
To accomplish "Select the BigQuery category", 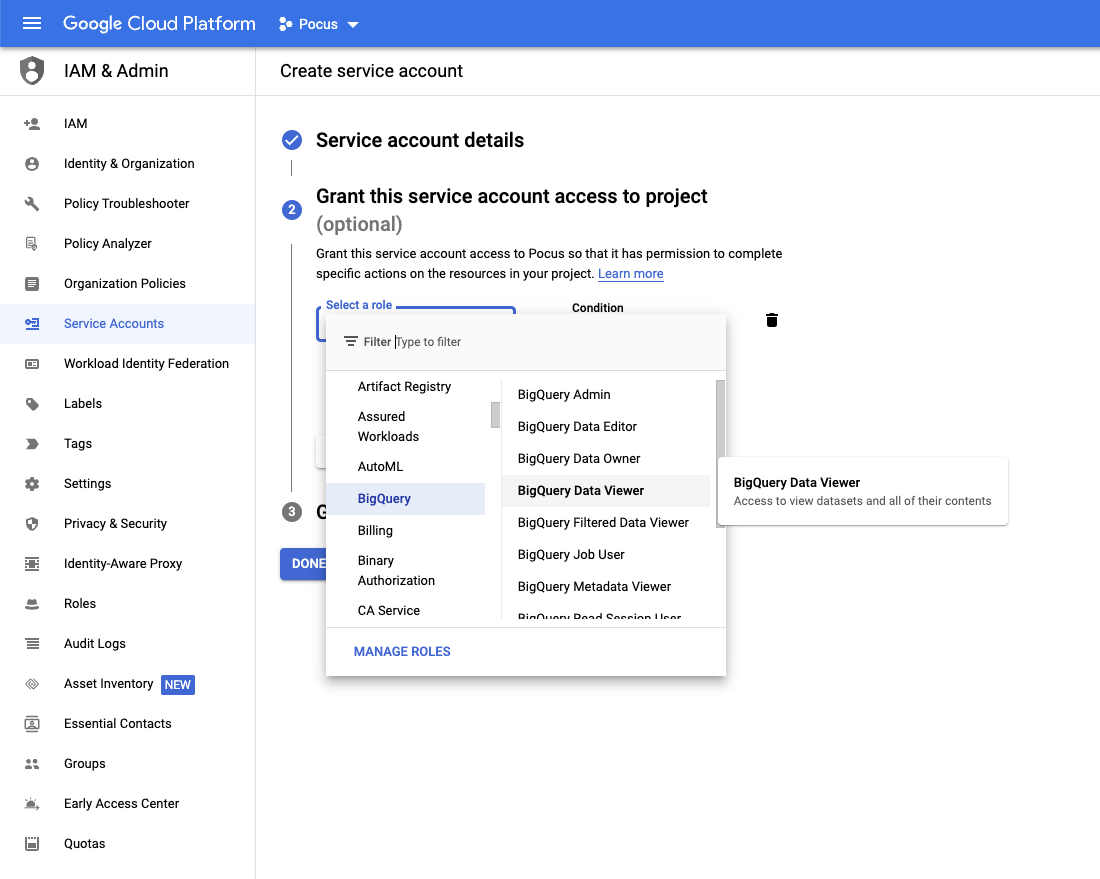I will [405, 499].
